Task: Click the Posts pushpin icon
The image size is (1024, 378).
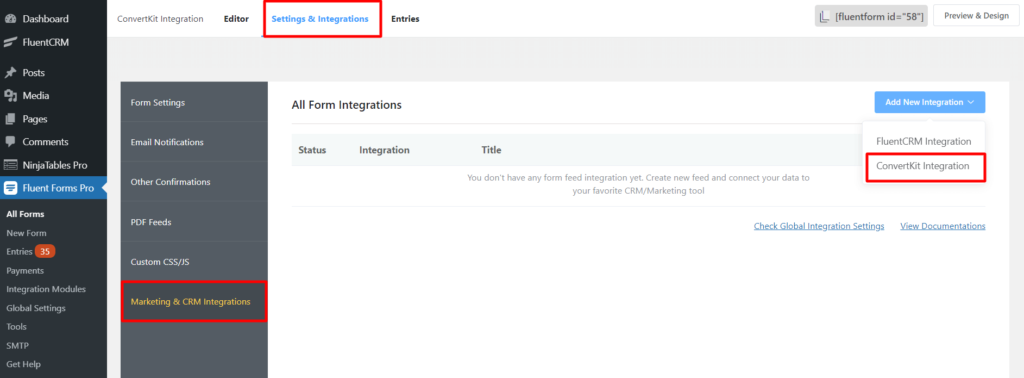Action: 10,72
